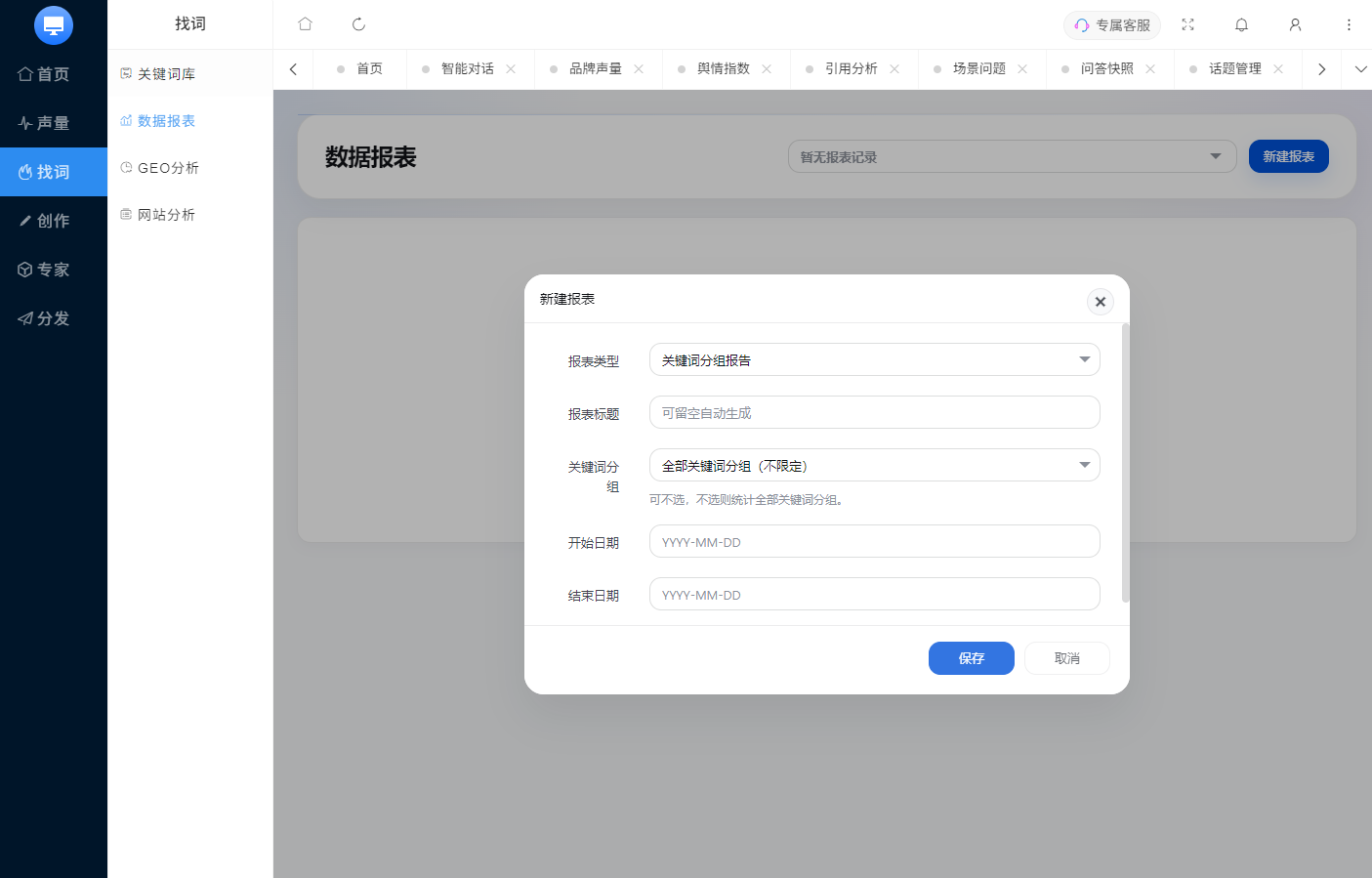Close the 新建报表 dialog with X
The image size is (1372, 878).
pyautogui.click(x=1100, y=302)
